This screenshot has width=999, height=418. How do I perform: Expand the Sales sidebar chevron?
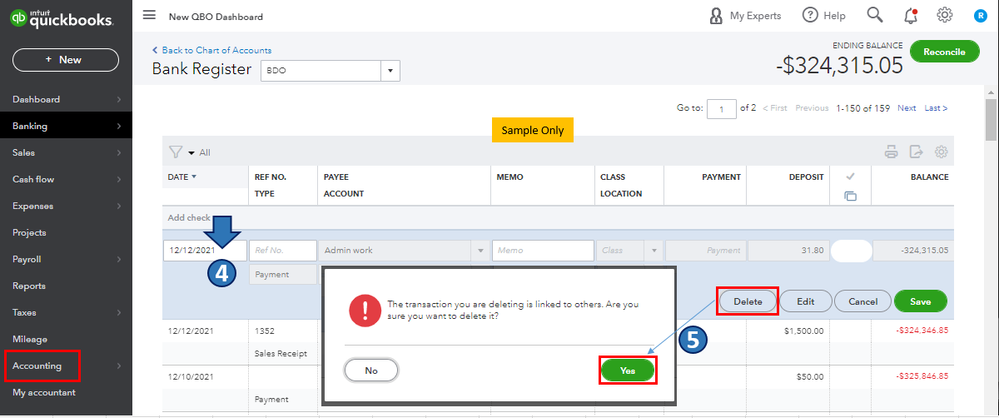pyautogui.click(x=119, y=153)
